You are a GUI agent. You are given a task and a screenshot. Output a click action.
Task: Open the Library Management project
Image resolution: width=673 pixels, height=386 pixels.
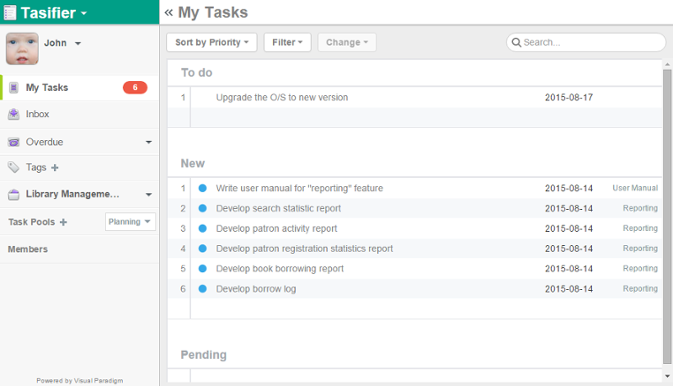(x=73, y=194)
